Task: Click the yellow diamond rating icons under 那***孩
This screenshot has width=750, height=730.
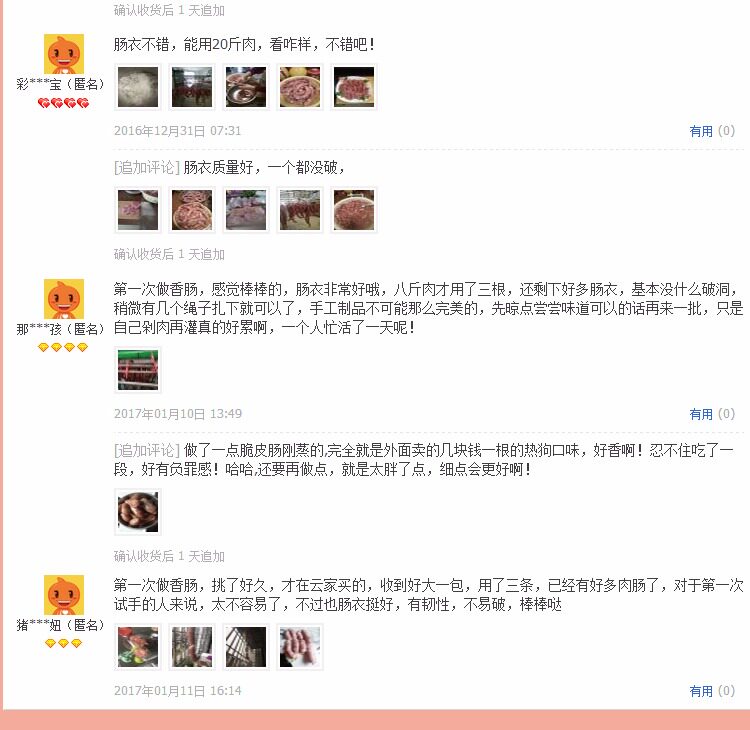Action: click(63, 347)
